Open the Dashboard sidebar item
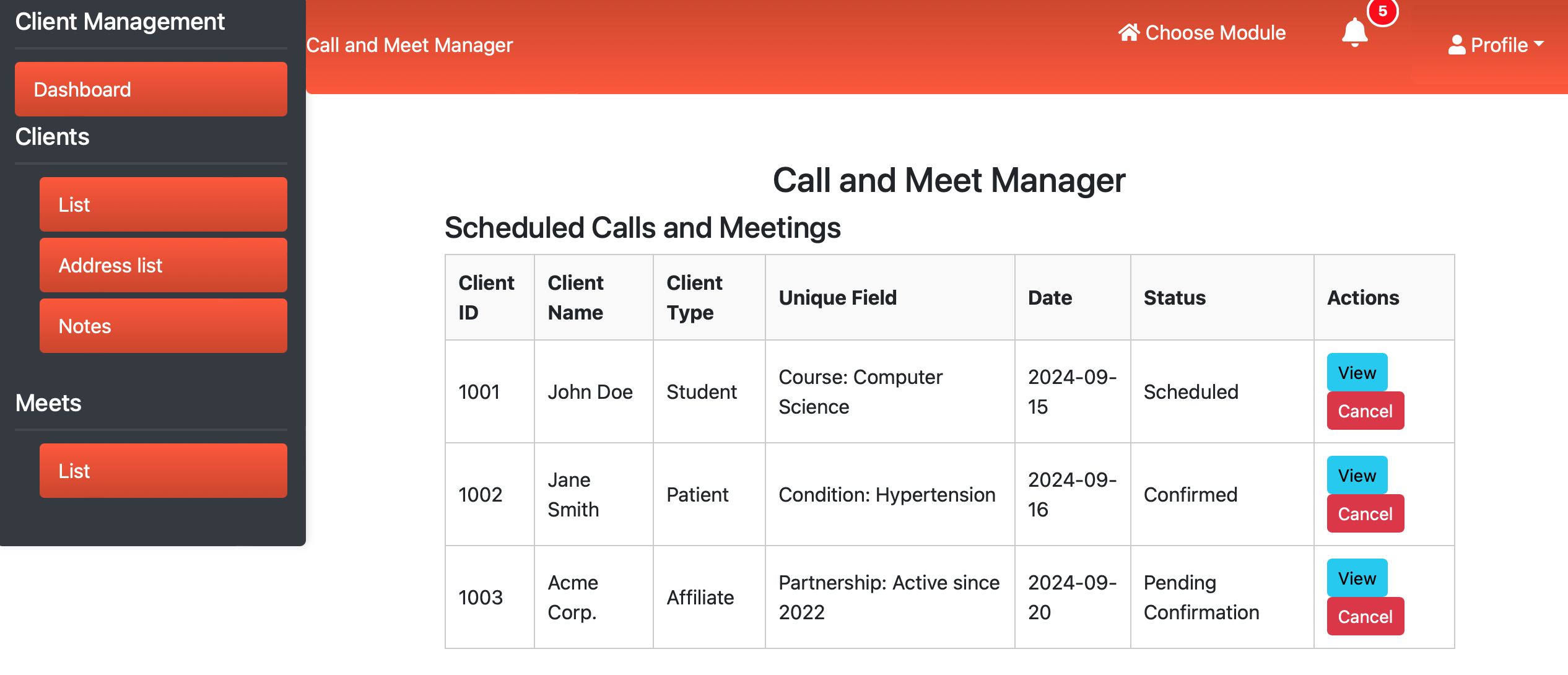 [x=150, y=89]
